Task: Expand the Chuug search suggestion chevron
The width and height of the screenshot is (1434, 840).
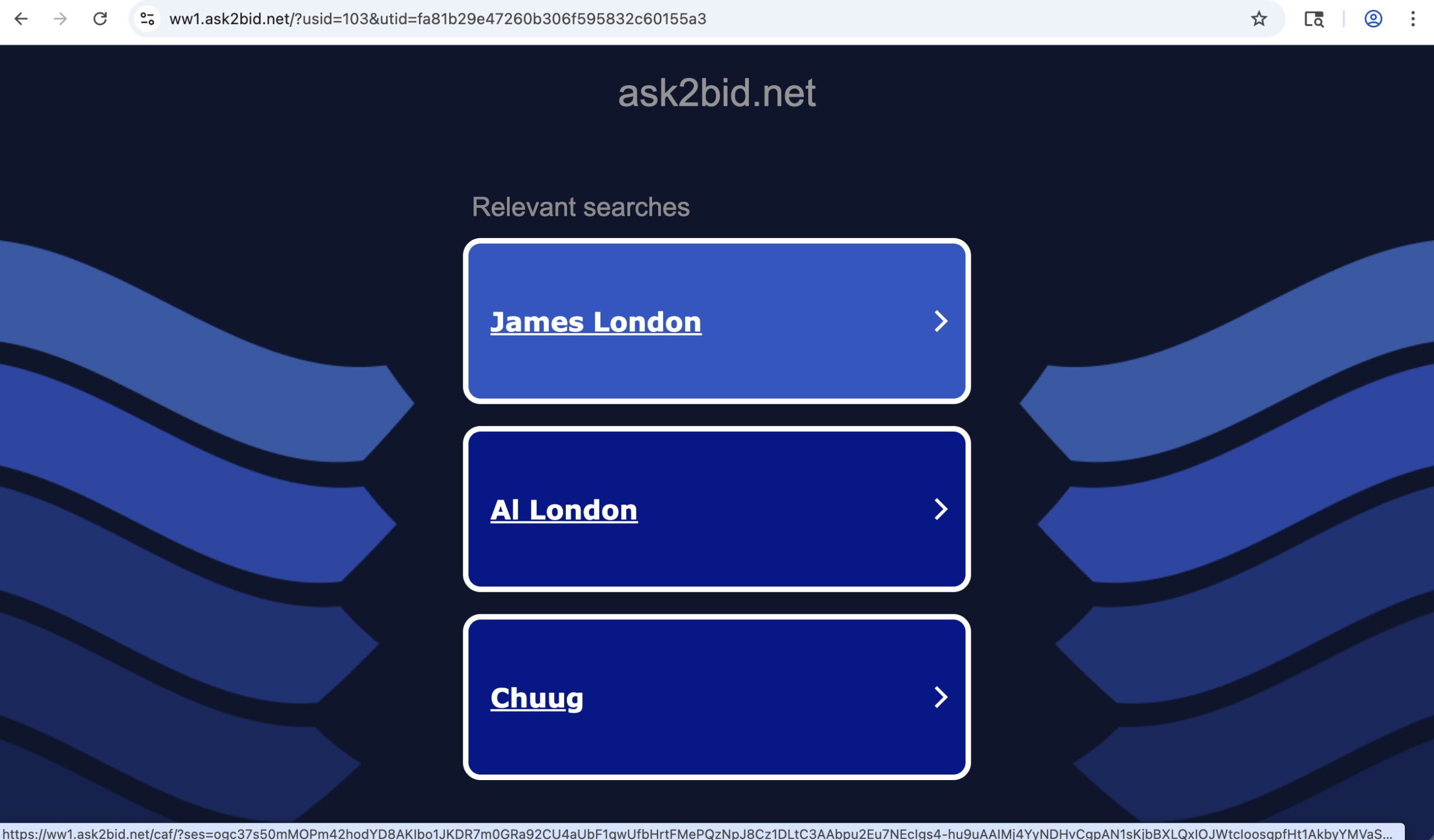Action: tap(940, 698)
